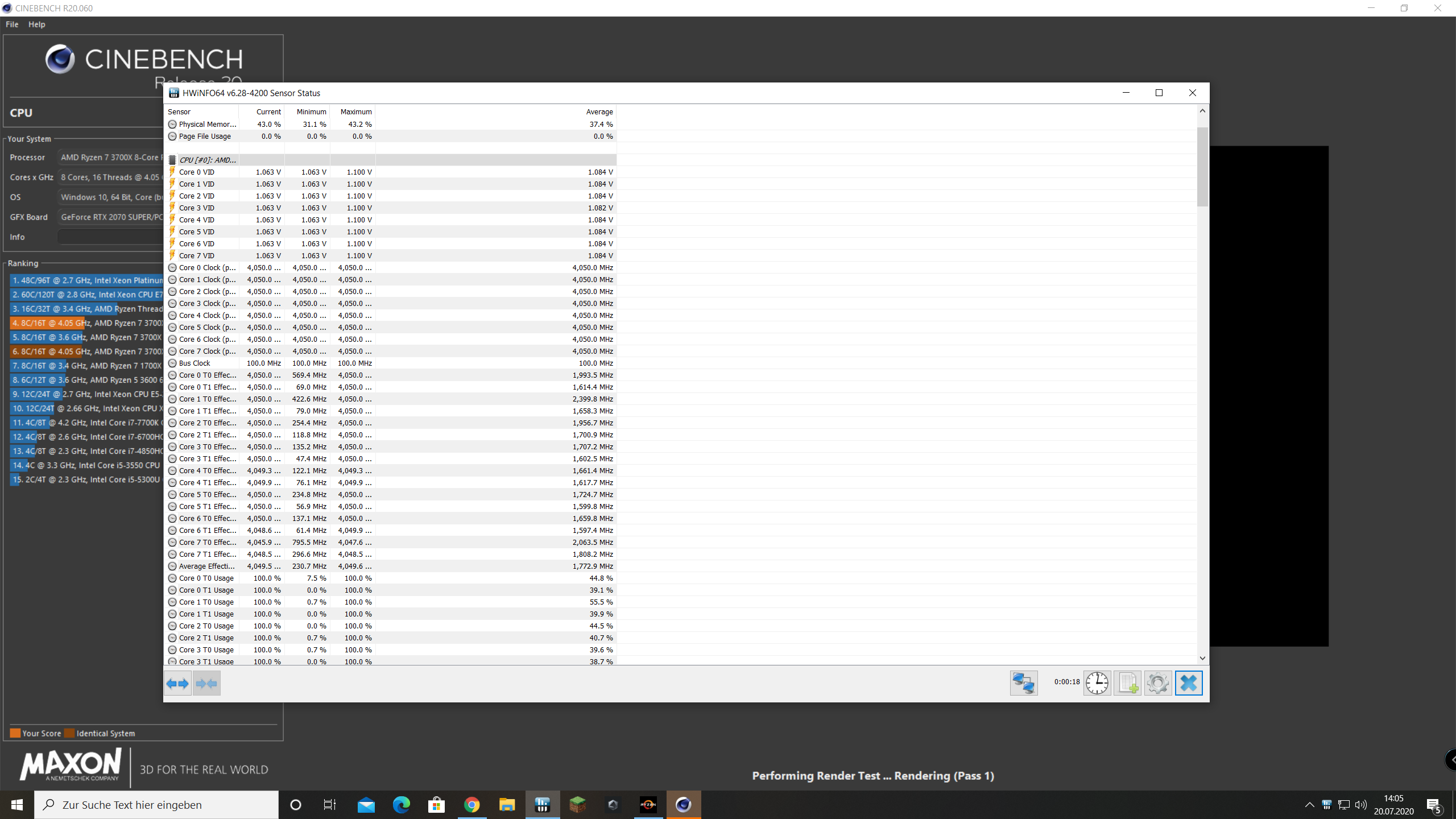Open Microsoft Edge from the taskbar
Screen dimensions: 1456x819
click(x=402, y=805)
